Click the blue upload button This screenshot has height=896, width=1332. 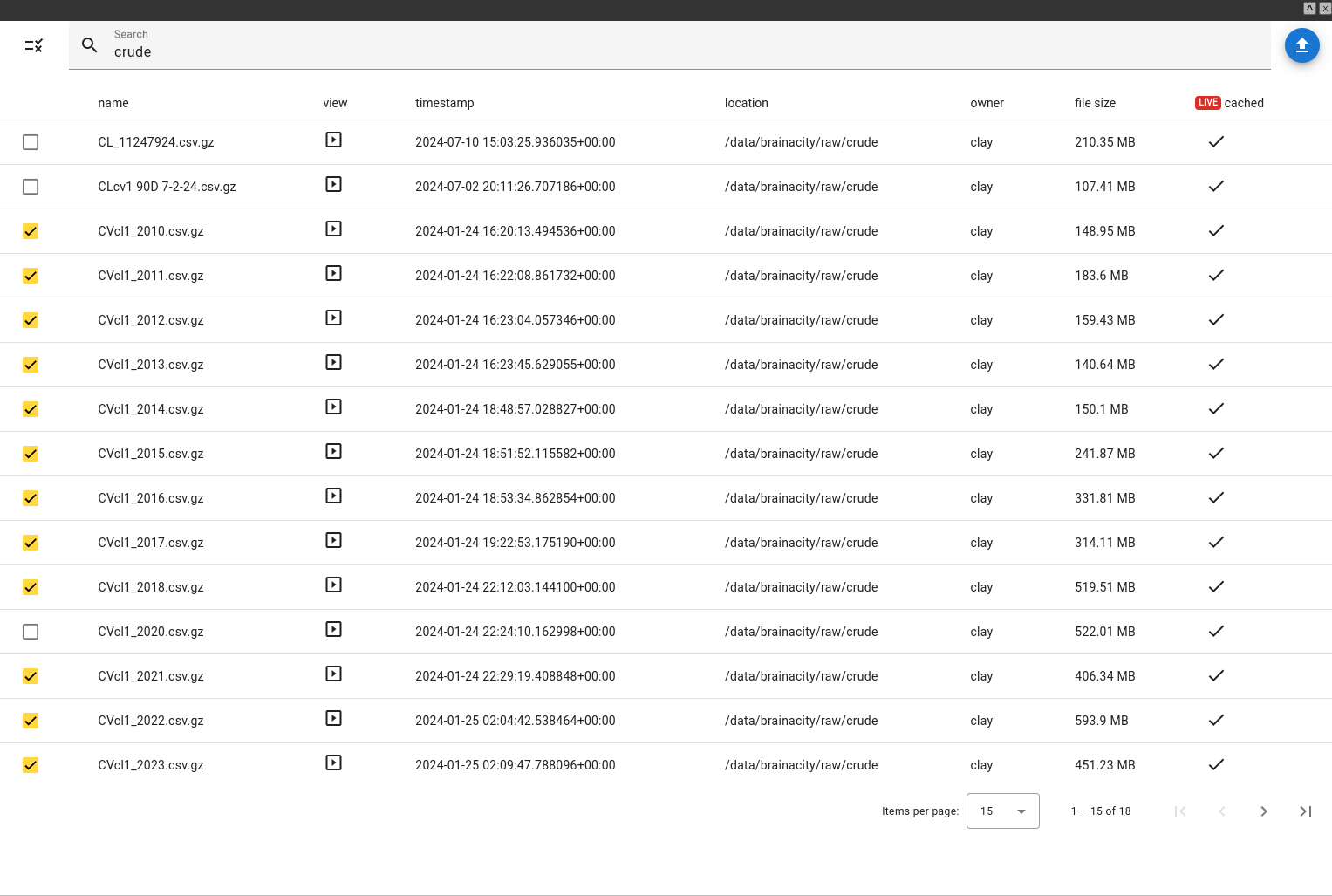coord(1301,45)
